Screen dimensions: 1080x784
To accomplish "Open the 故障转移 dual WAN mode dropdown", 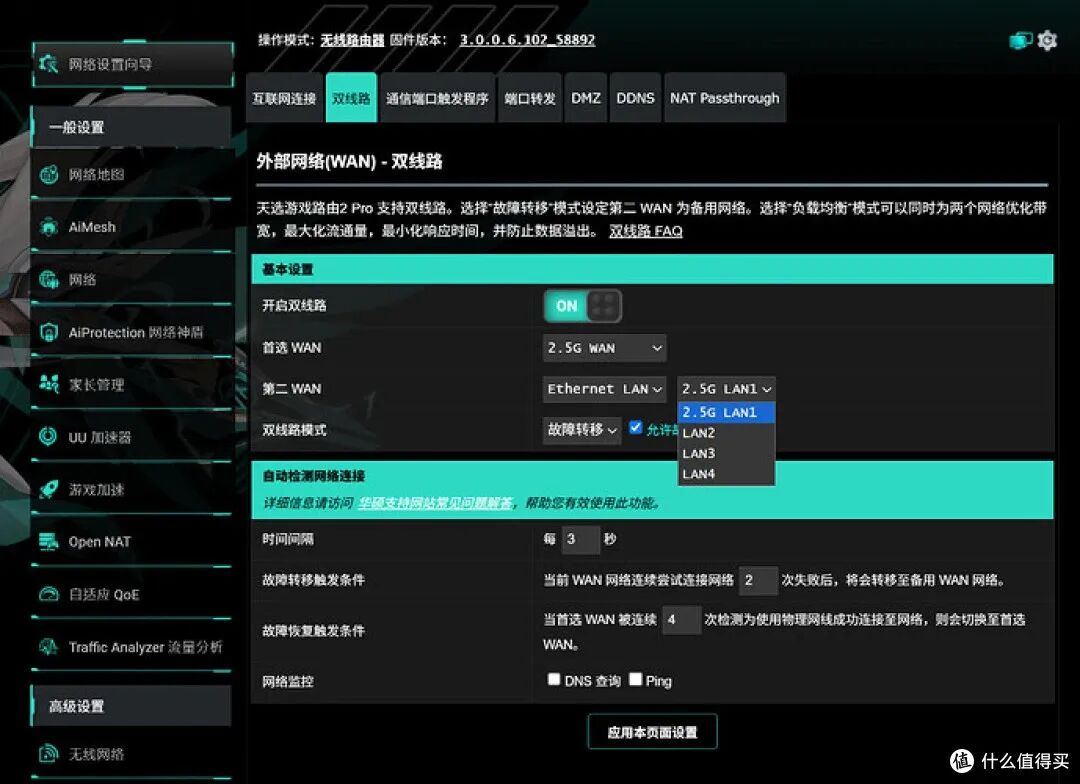I will click(582, 430).
